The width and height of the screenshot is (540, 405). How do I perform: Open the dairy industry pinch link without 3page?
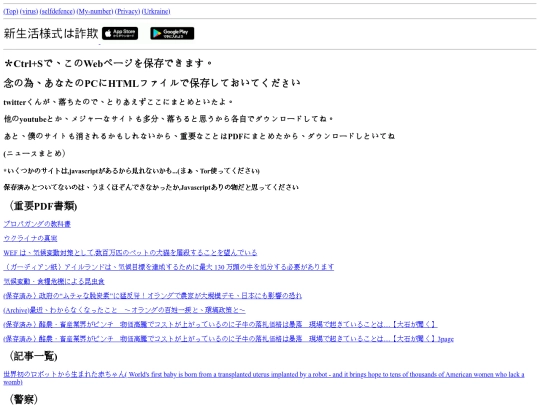(220, 324)
